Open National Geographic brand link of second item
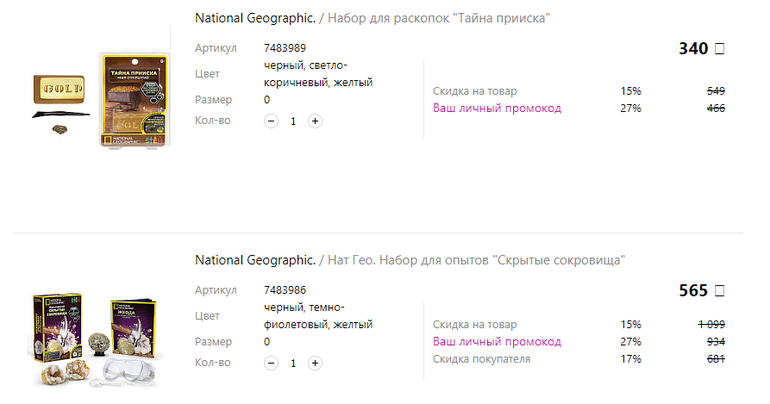 (254, 260)
